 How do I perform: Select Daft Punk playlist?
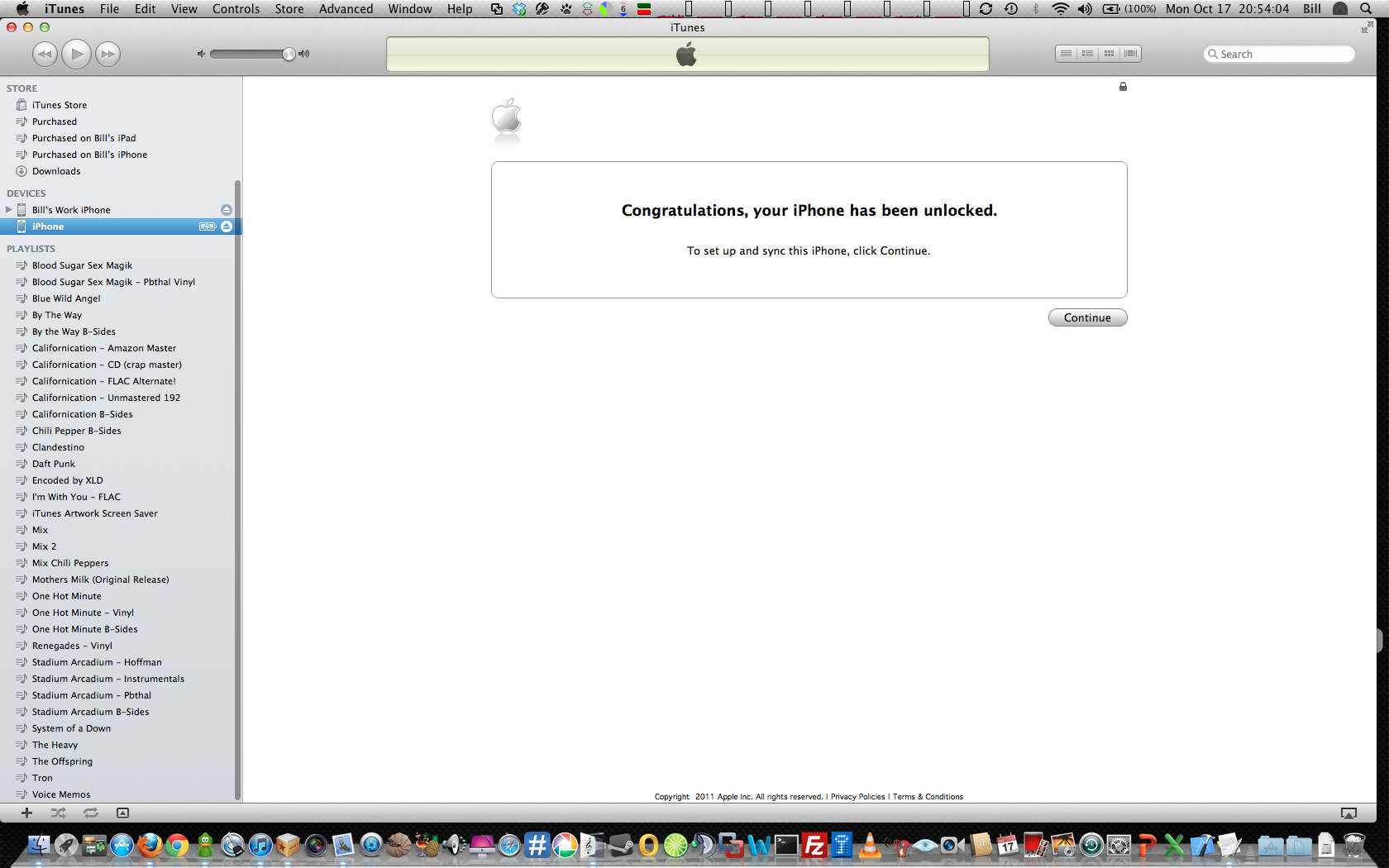point(54,464)
